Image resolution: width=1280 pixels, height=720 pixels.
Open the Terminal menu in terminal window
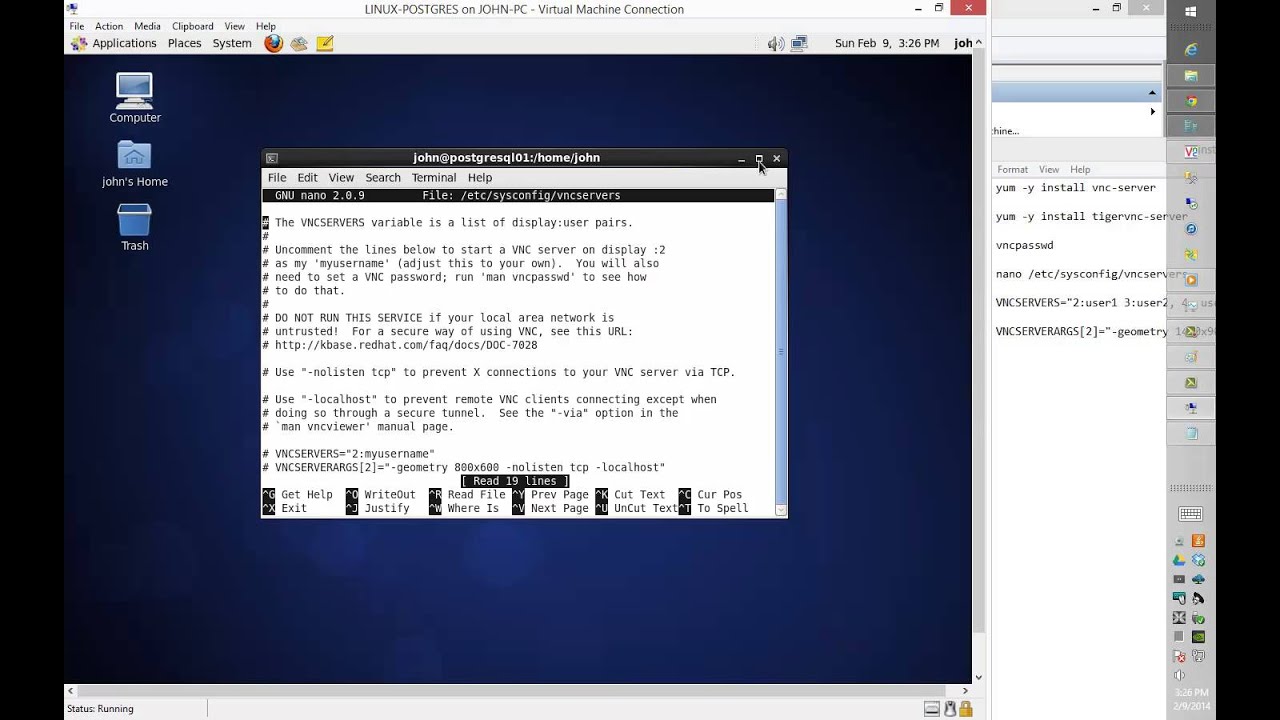tap(433, 177)
